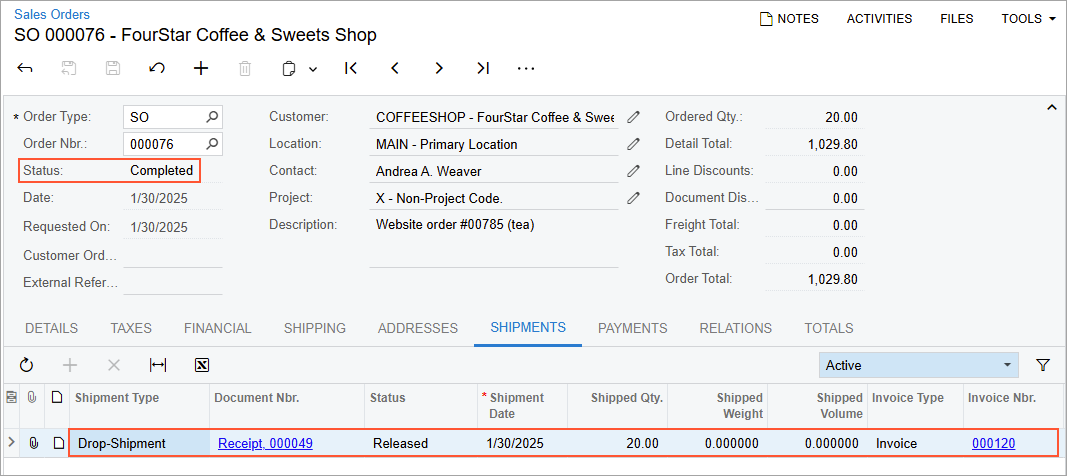1067x476 pixels.
Task: Go to the next record
Action: pos(439,68)
